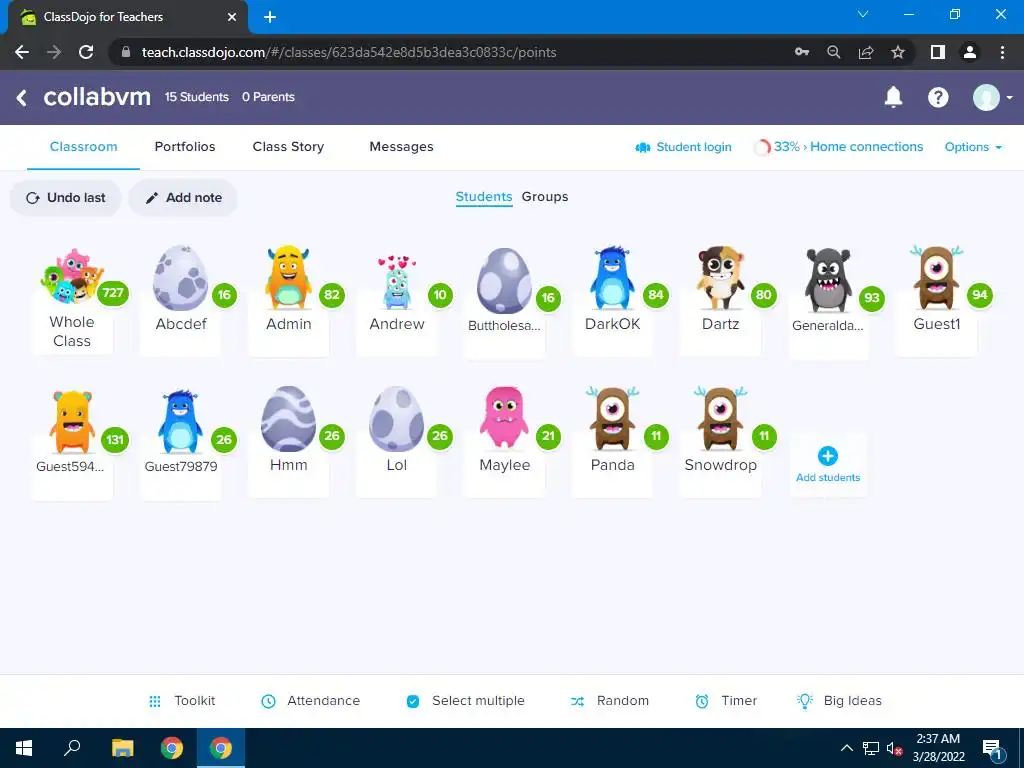Open a new browser tab

(270, 17)
